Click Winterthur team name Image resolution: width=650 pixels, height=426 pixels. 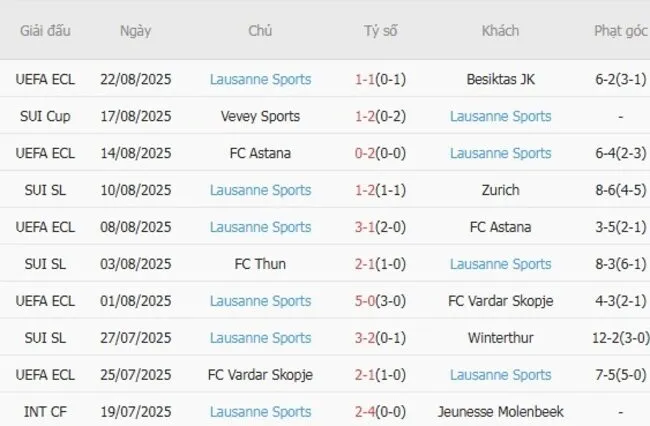click(500, 338)
